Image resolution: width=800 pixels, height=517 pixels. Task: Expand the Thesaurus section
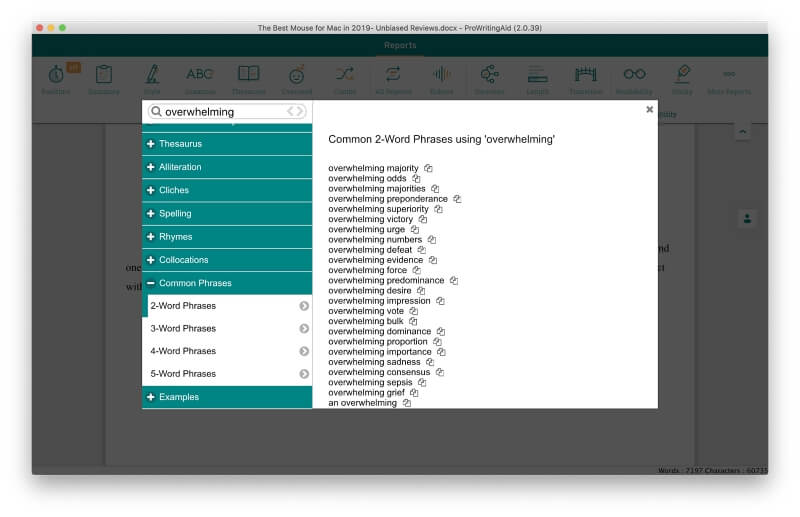[x=226, y=144]
